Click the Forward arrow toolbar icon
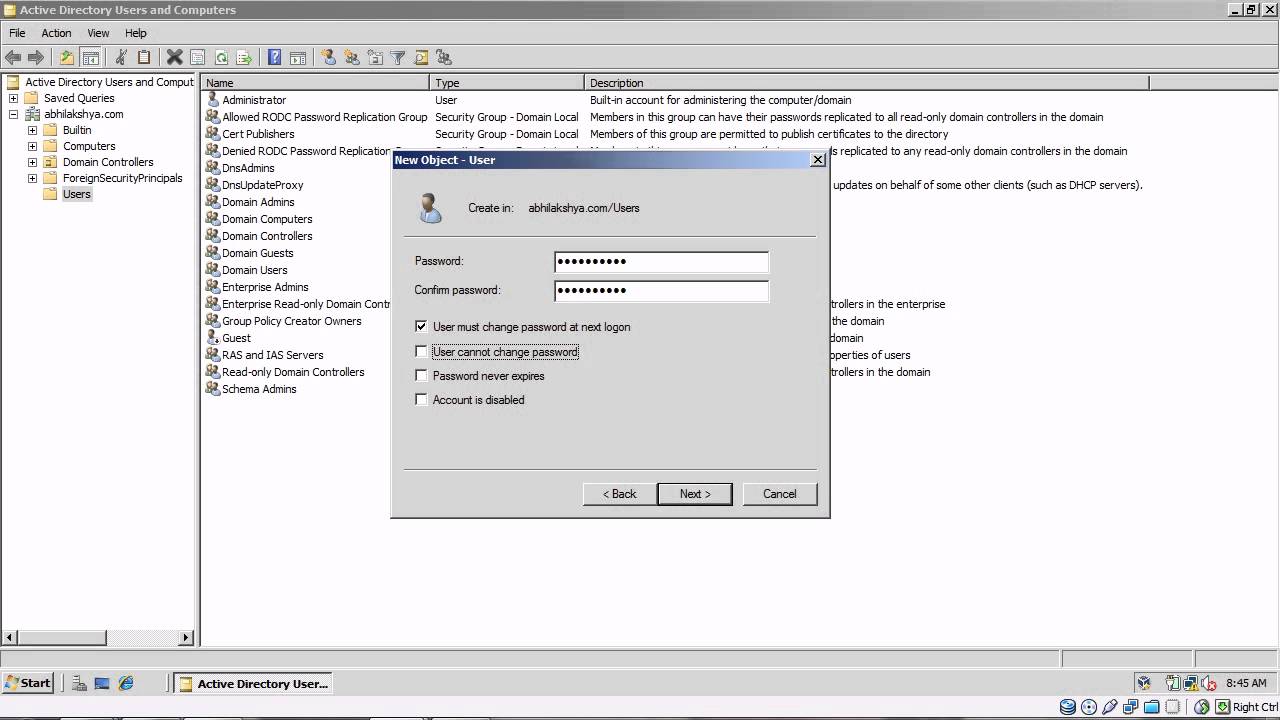The width and height of the screenshot is (1280, 720). click(36, 58)
